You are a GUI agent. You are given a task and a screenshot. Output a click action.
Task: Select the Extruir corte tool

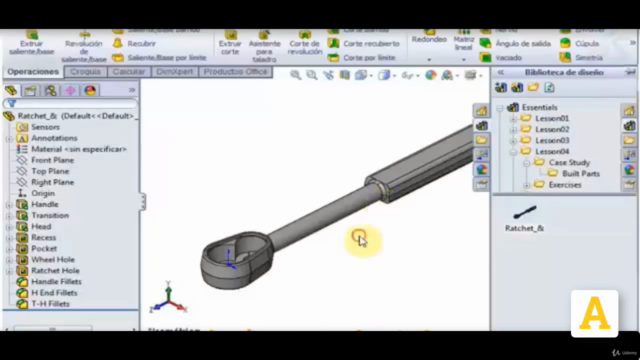tap(230, 43)
